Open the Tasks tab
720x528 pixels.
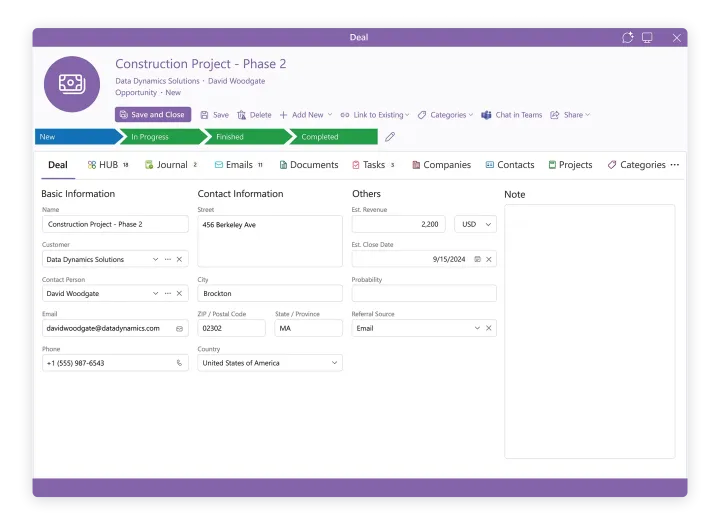373,165
